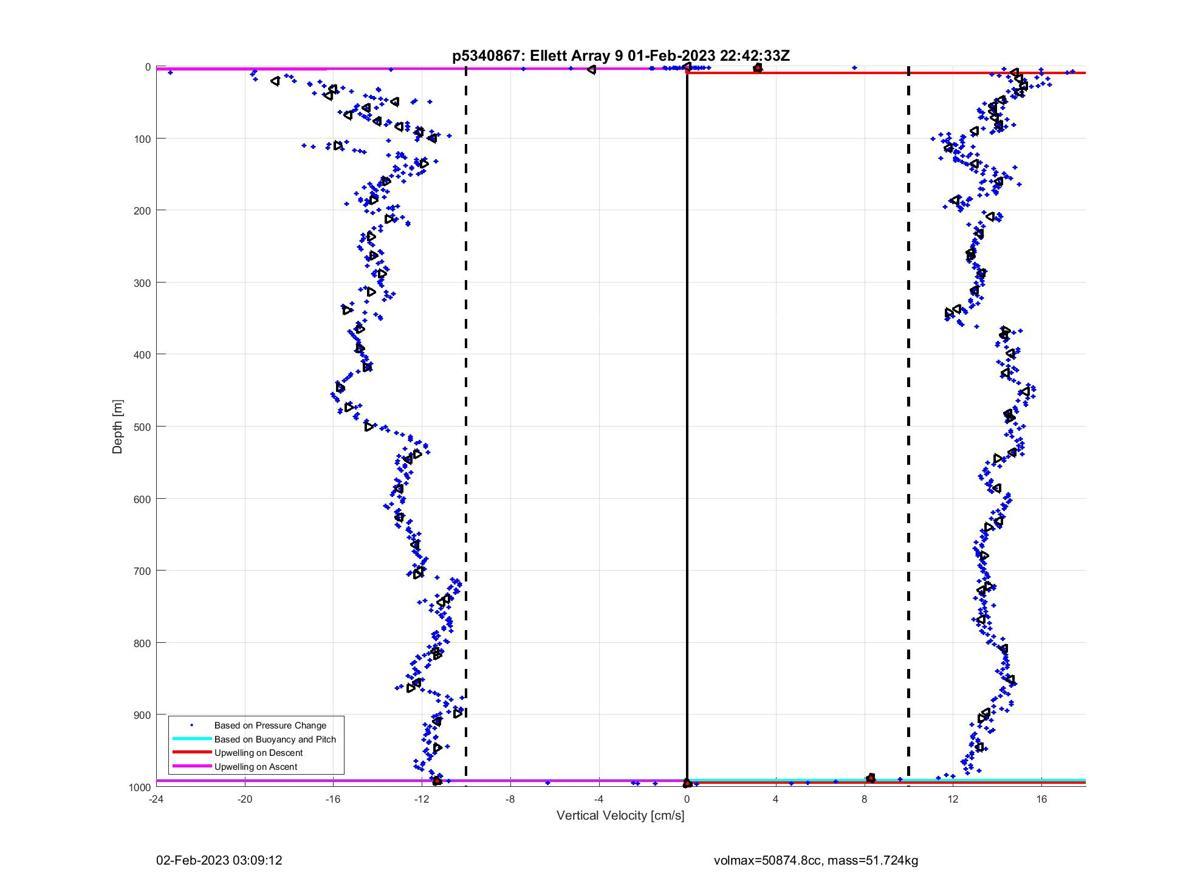Click the depth tick label '200'
This screenshot has width=1200, height=885.
142,211
